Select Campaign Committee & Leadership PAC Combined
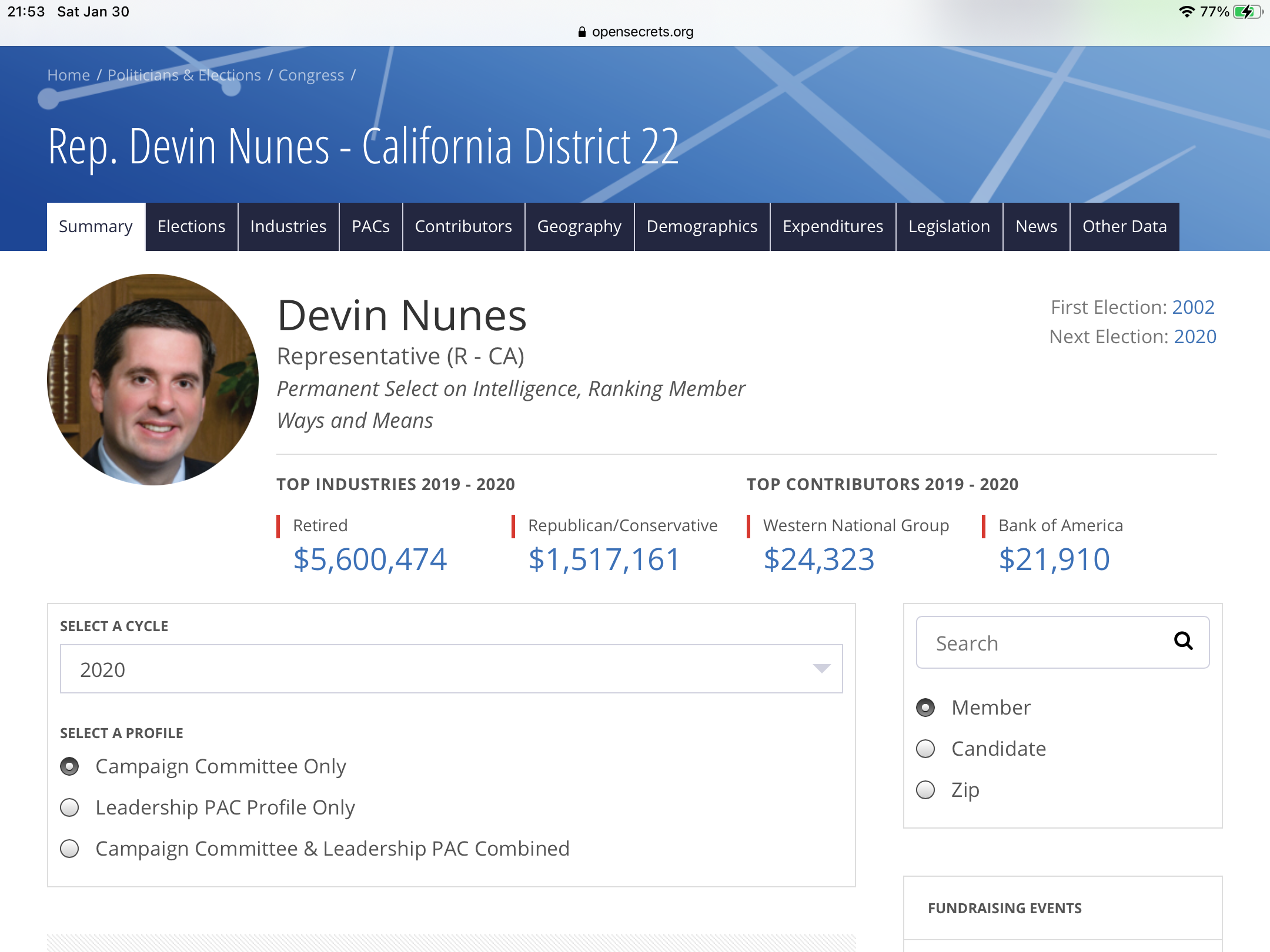Image resolution: width=1270 pixels, height=952 pixels. (70, 849)
